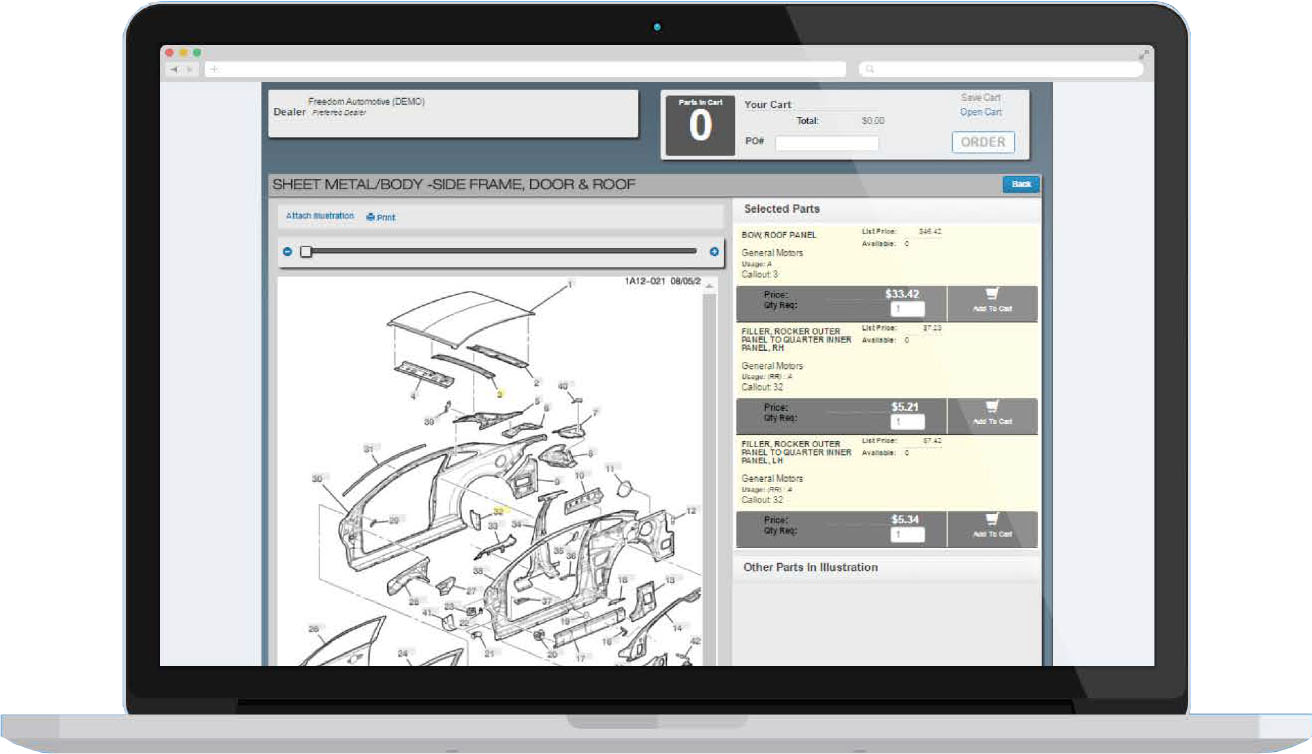This screenshot has height=754, width=1312.
Task: Click the quantity field for BOW, ROOF PANEL
Action: click(x=908, y=309)
